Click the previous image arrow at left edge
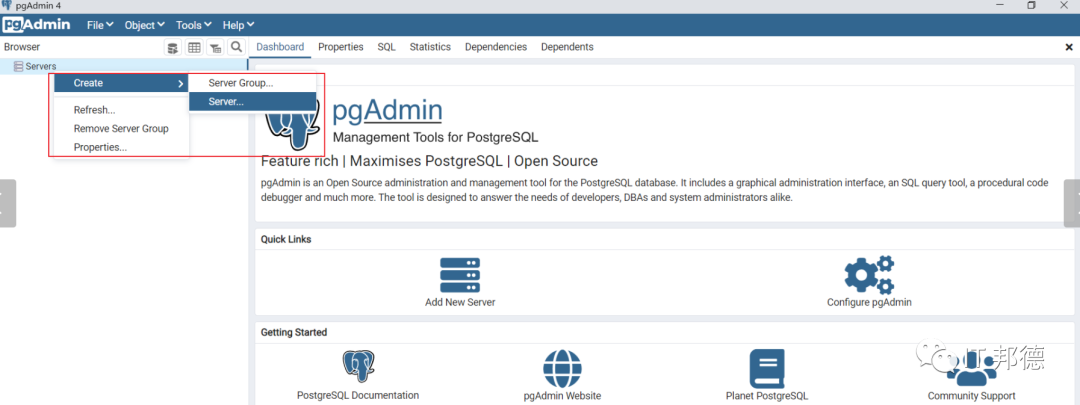Viewport: 1080px width, 405px height. click(8, 203)
